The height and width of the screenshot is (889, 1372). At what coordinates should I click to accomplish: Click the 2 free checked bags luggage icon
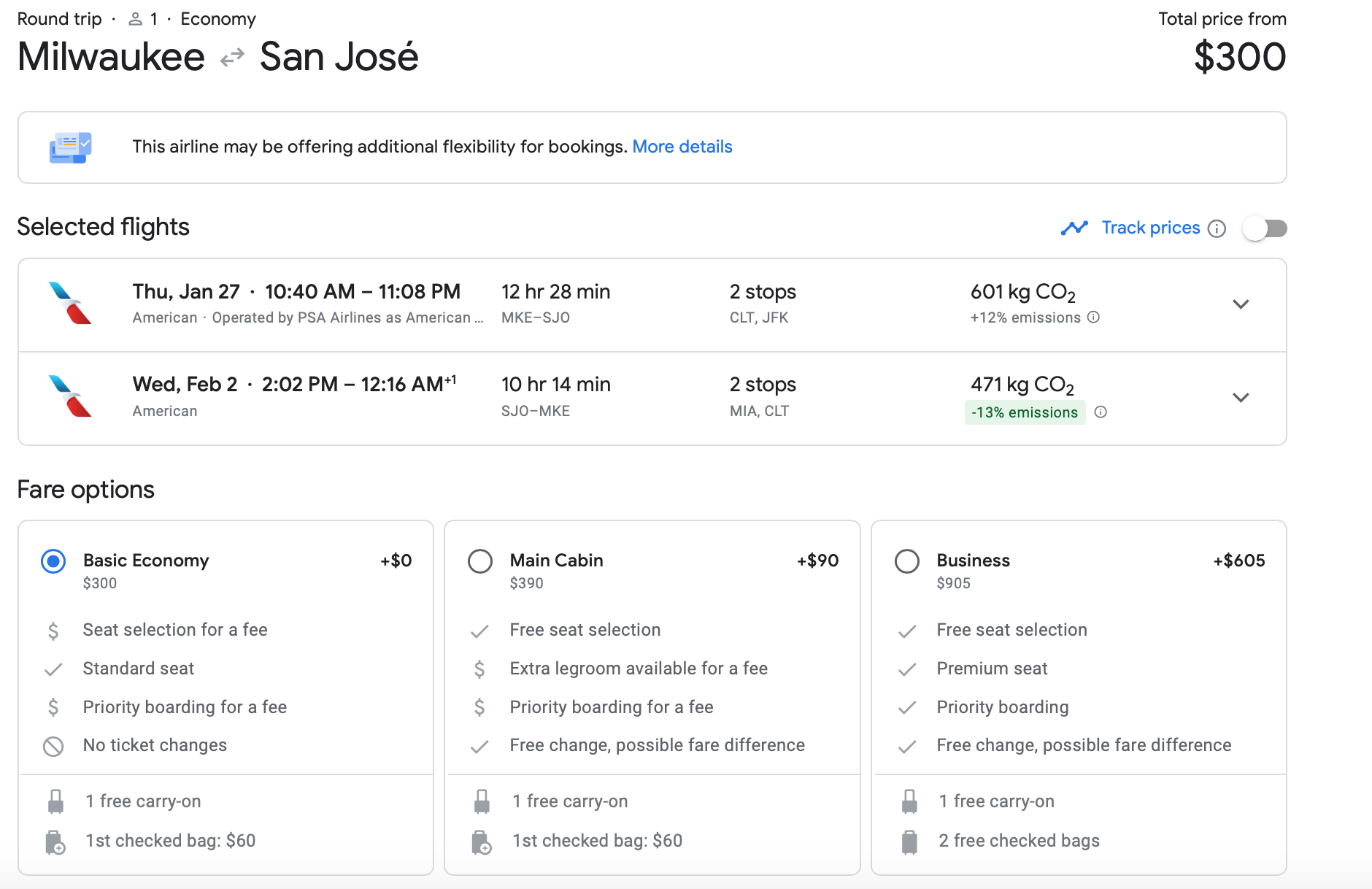click(x=909, y=842)
